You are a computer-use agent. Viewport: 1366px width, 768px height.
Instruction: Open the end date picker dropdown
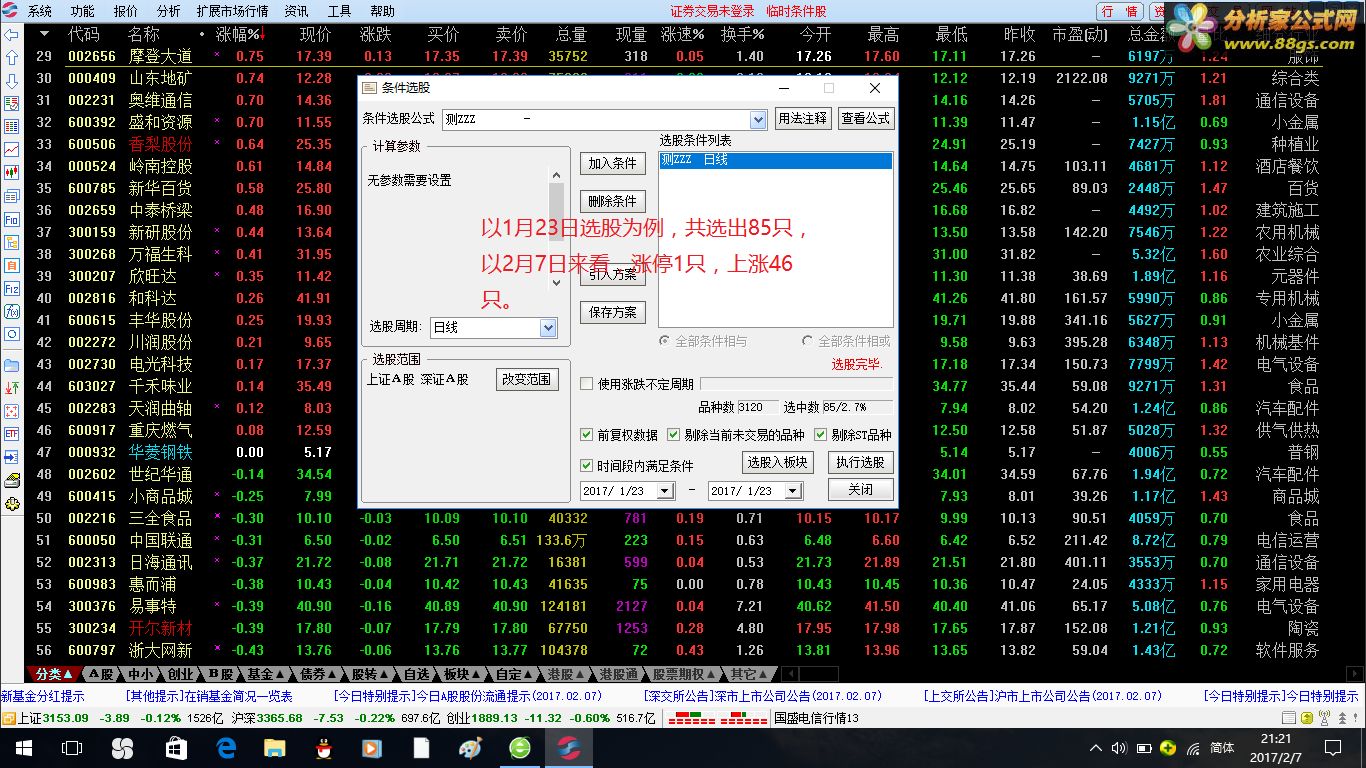tap(792, 491)
